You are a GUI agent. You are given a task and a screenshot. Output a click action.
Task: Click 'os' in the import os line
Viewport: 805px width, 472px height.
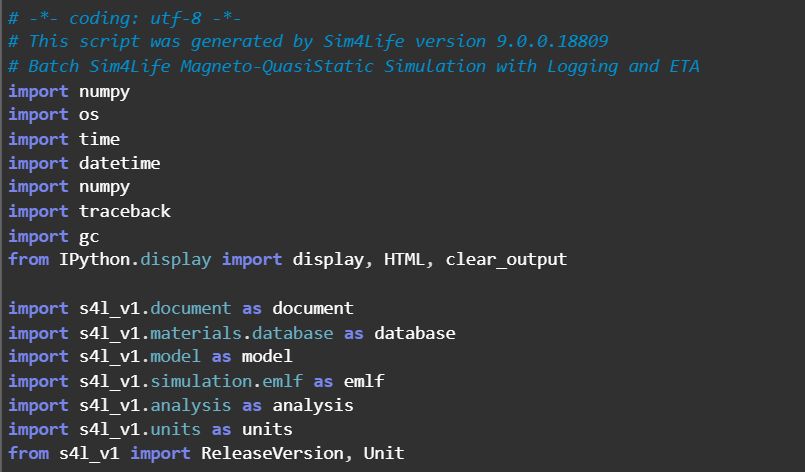point(89,114)
